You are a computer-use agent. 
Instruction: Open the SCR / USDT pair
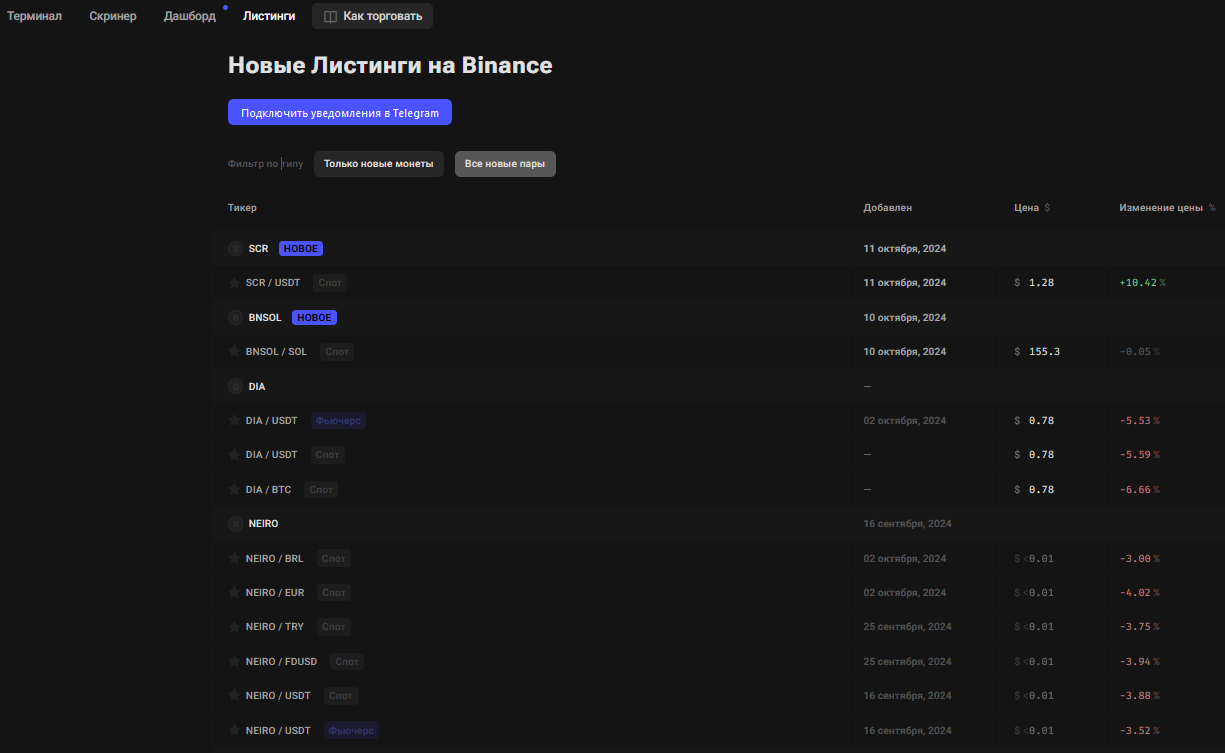273,283
